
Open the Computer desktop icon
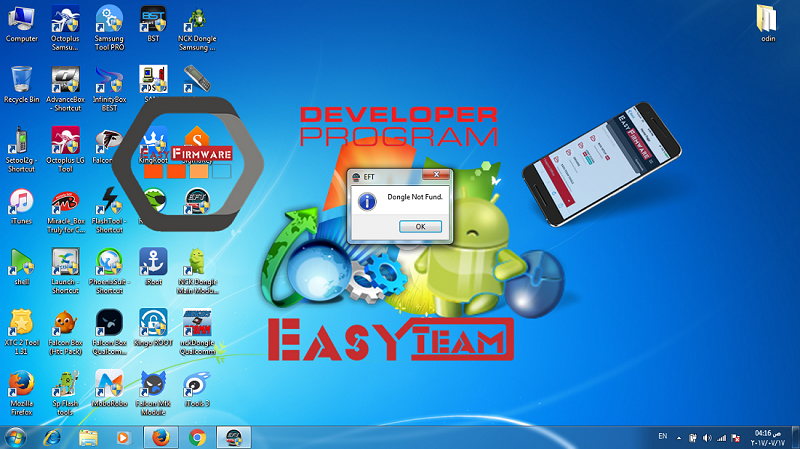pyautogui.click(x=21, y=24)
